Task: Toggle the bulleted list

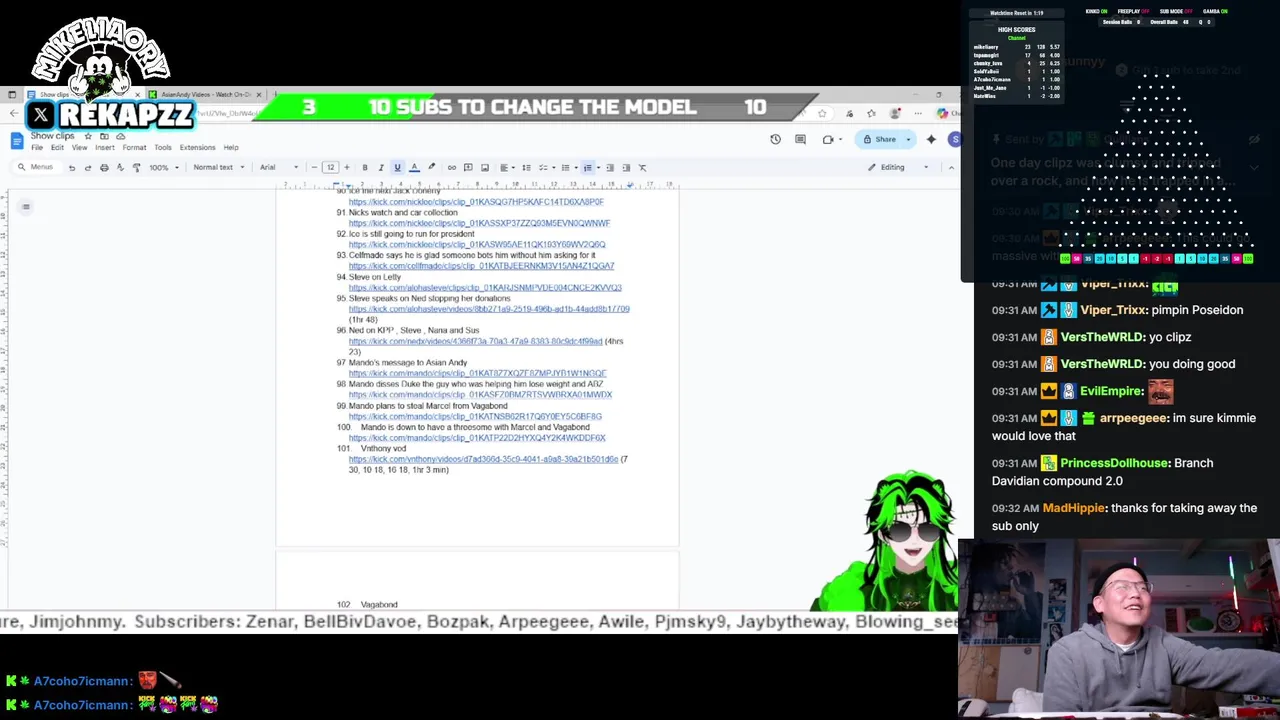Action: click(x=567, y=168)
